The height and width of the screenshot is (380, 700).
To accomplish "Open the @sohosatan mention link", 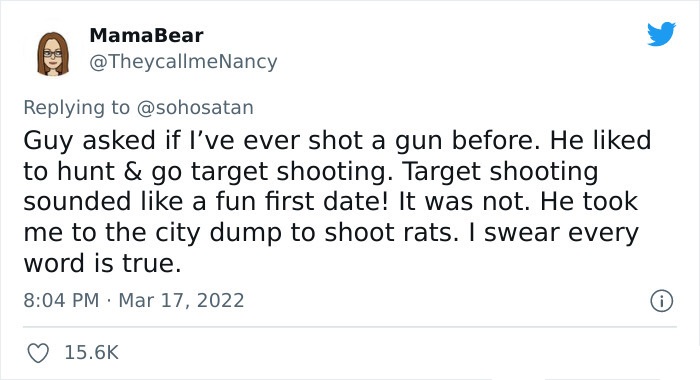I will coord(195,108).
